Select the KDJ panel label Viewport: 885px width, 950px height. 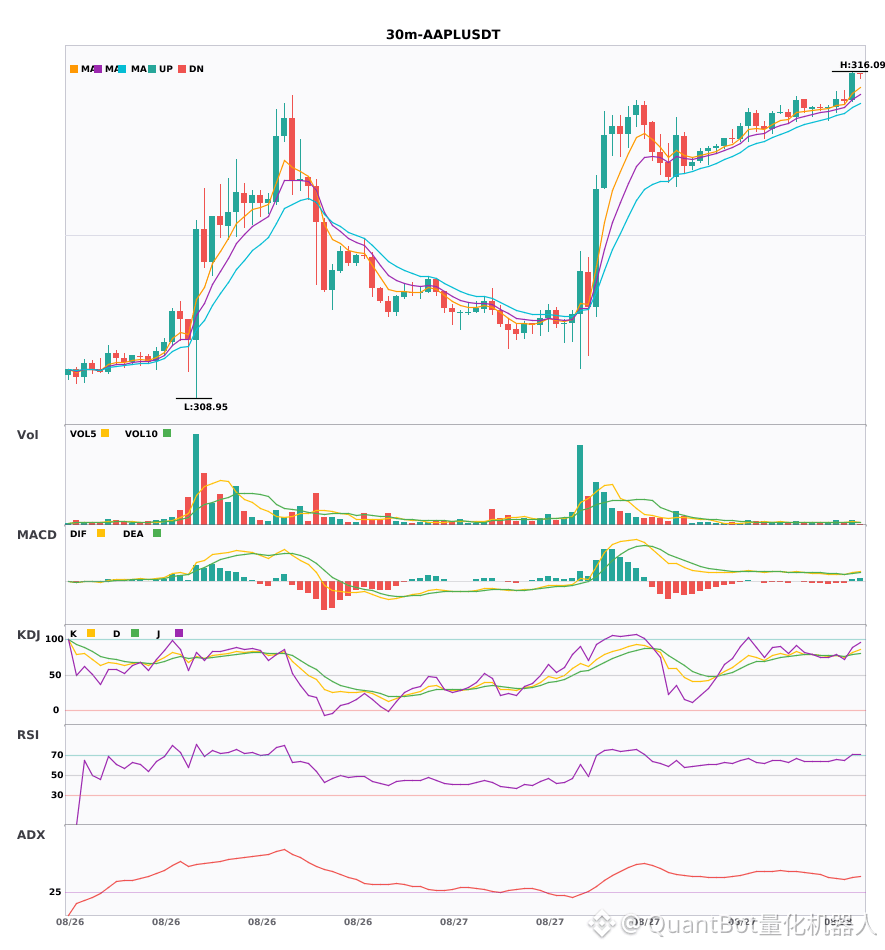[x=28, y=635]
